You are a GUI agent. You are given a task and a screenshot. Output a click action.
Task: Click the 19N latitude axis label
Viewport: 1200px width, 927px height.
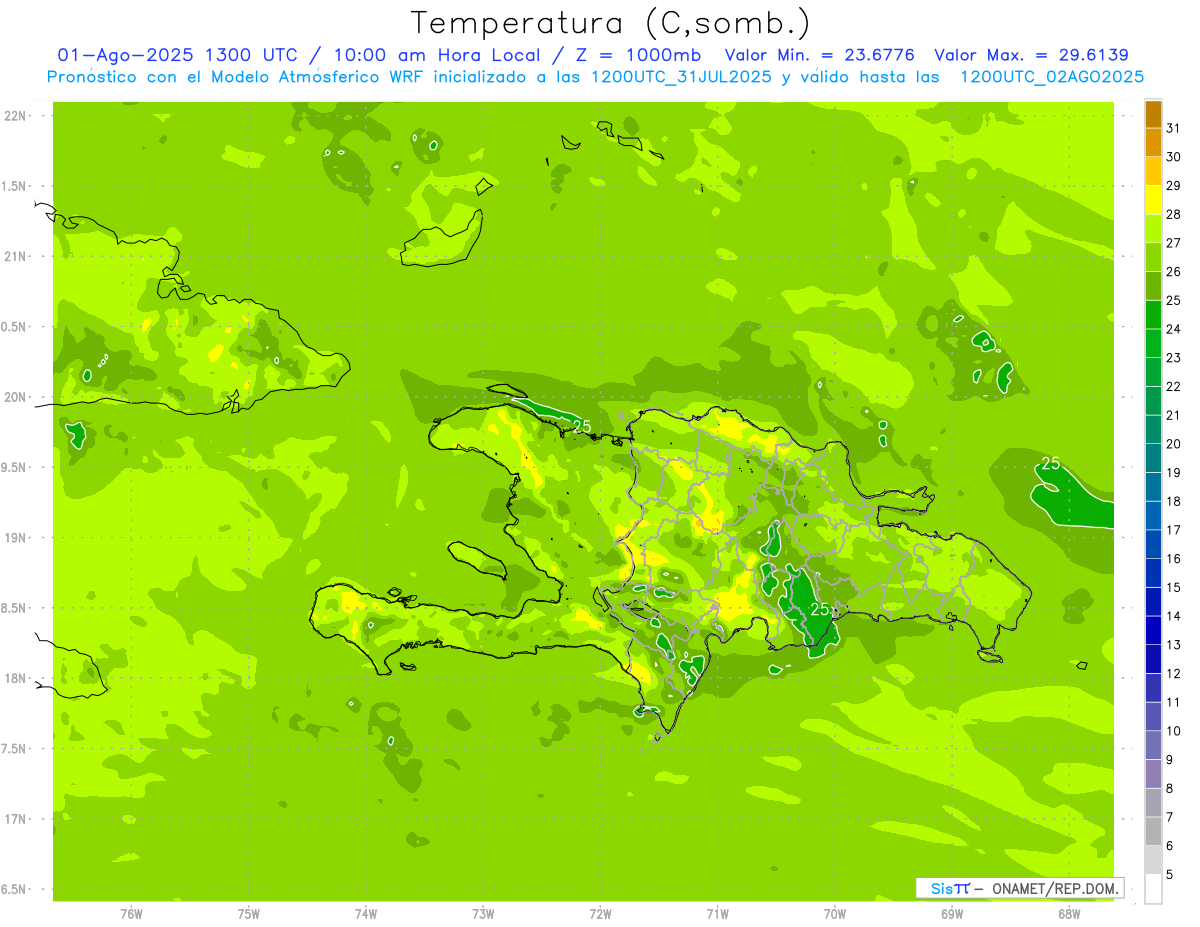point(15,538)
